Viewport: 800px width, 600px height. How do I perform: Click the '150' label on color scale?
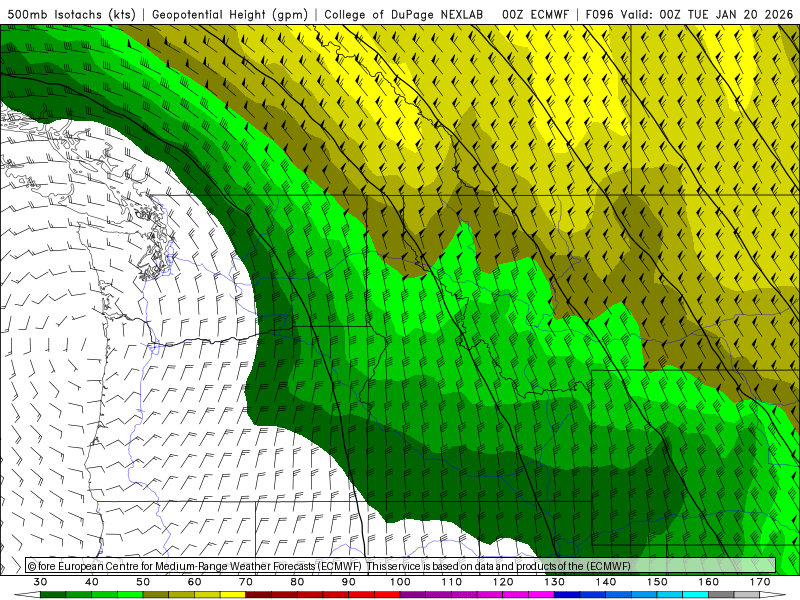[657, 582]
